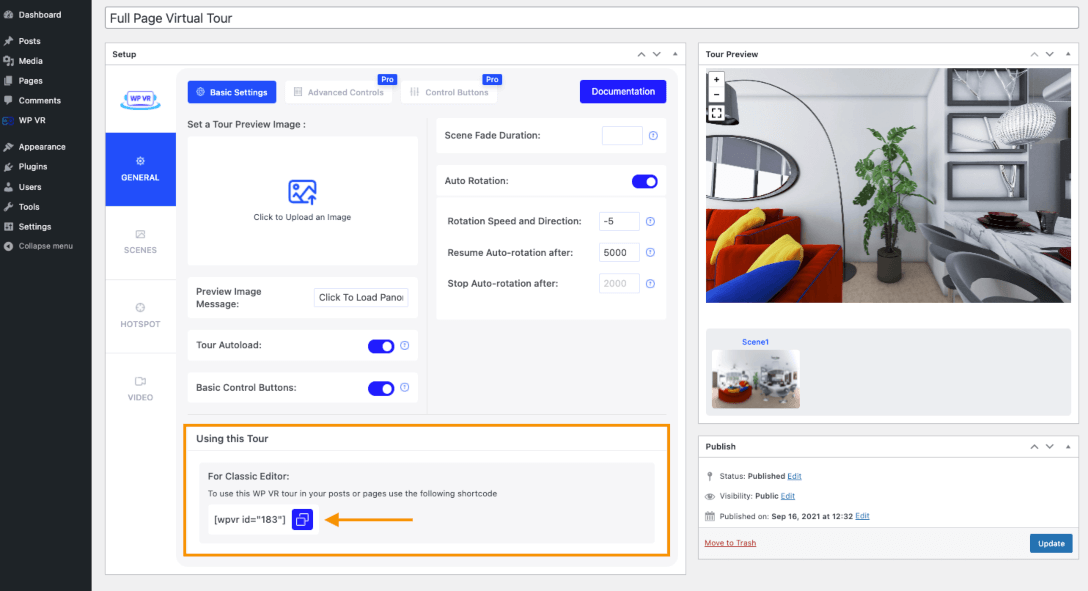Collapse the Setup panel
The height and width of the screenshot is (591, 1088).
[x=675, y=54]
